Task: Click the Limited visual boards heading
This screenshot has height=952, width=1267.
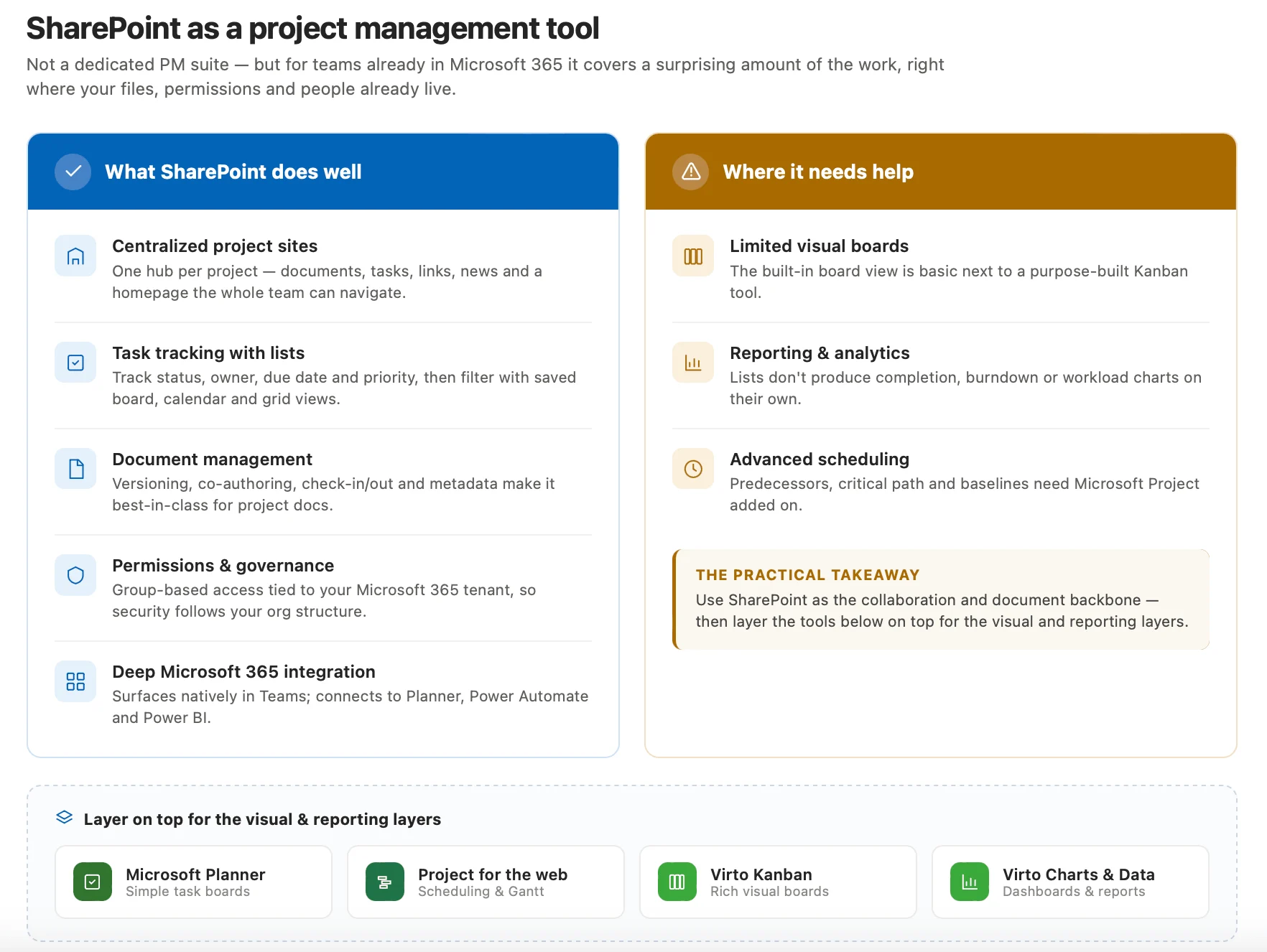Action: click(x=819, y=246)
